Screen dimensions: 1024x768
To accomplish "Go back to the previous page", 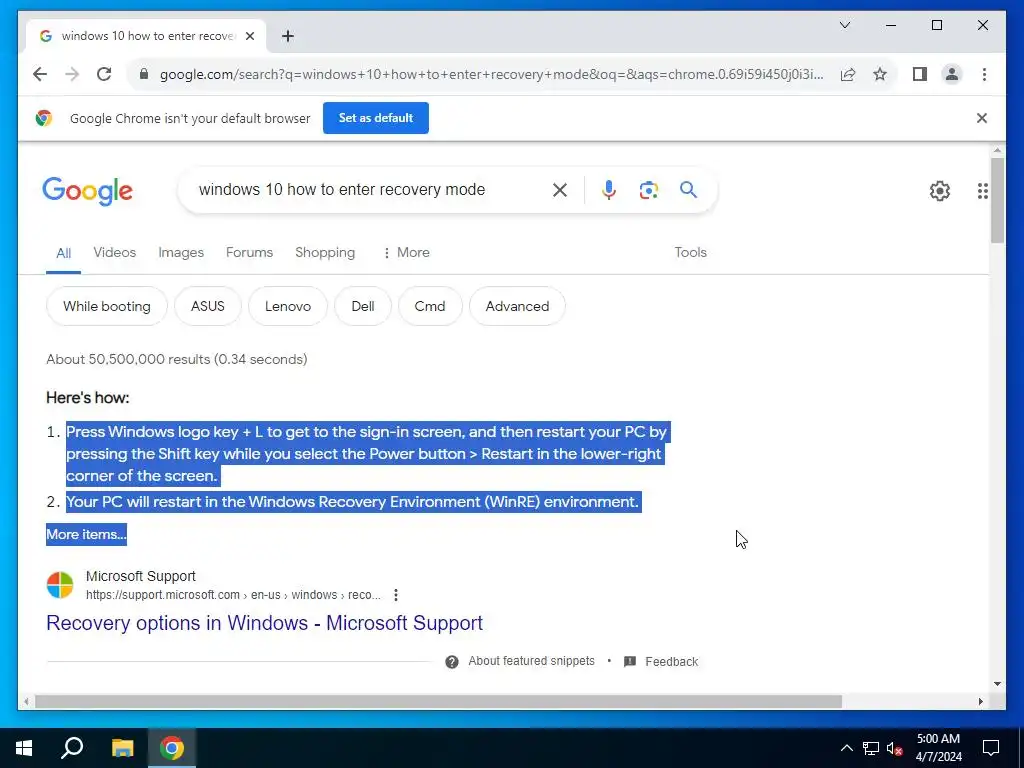I will [40, 74].
